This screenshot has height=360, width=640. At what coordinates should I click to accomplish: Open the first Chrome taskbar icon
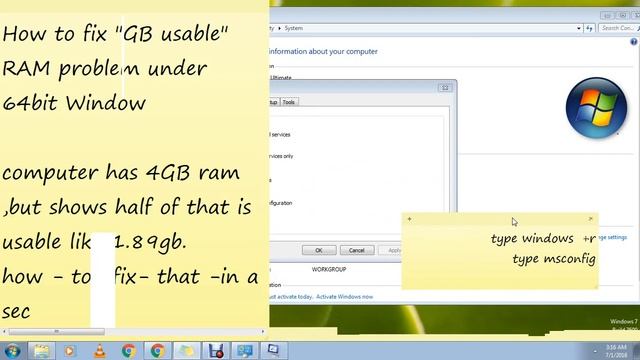(129, 351)
